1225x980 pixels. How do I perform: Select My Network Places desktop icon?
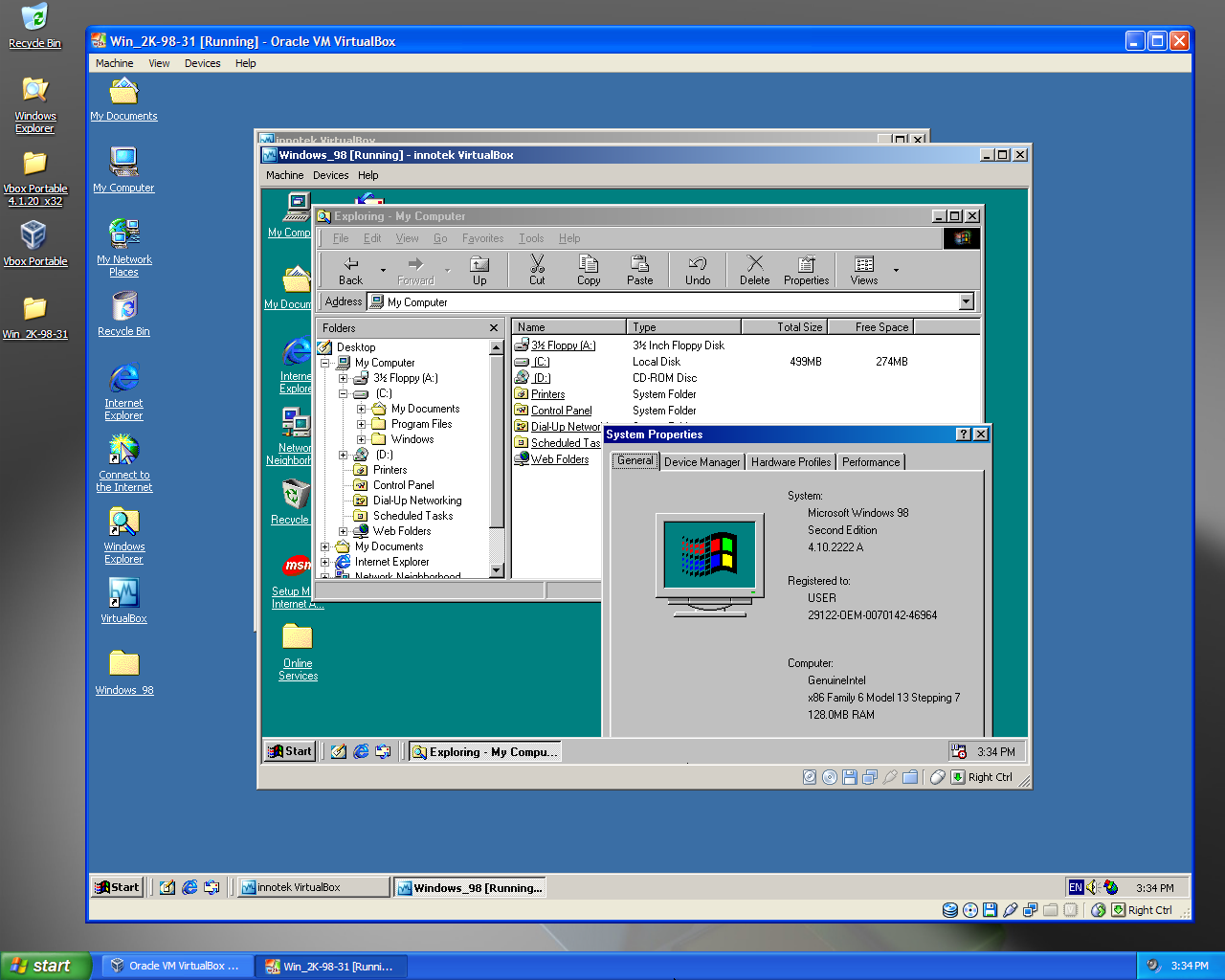pyautogui.click(x=123, y=248)
